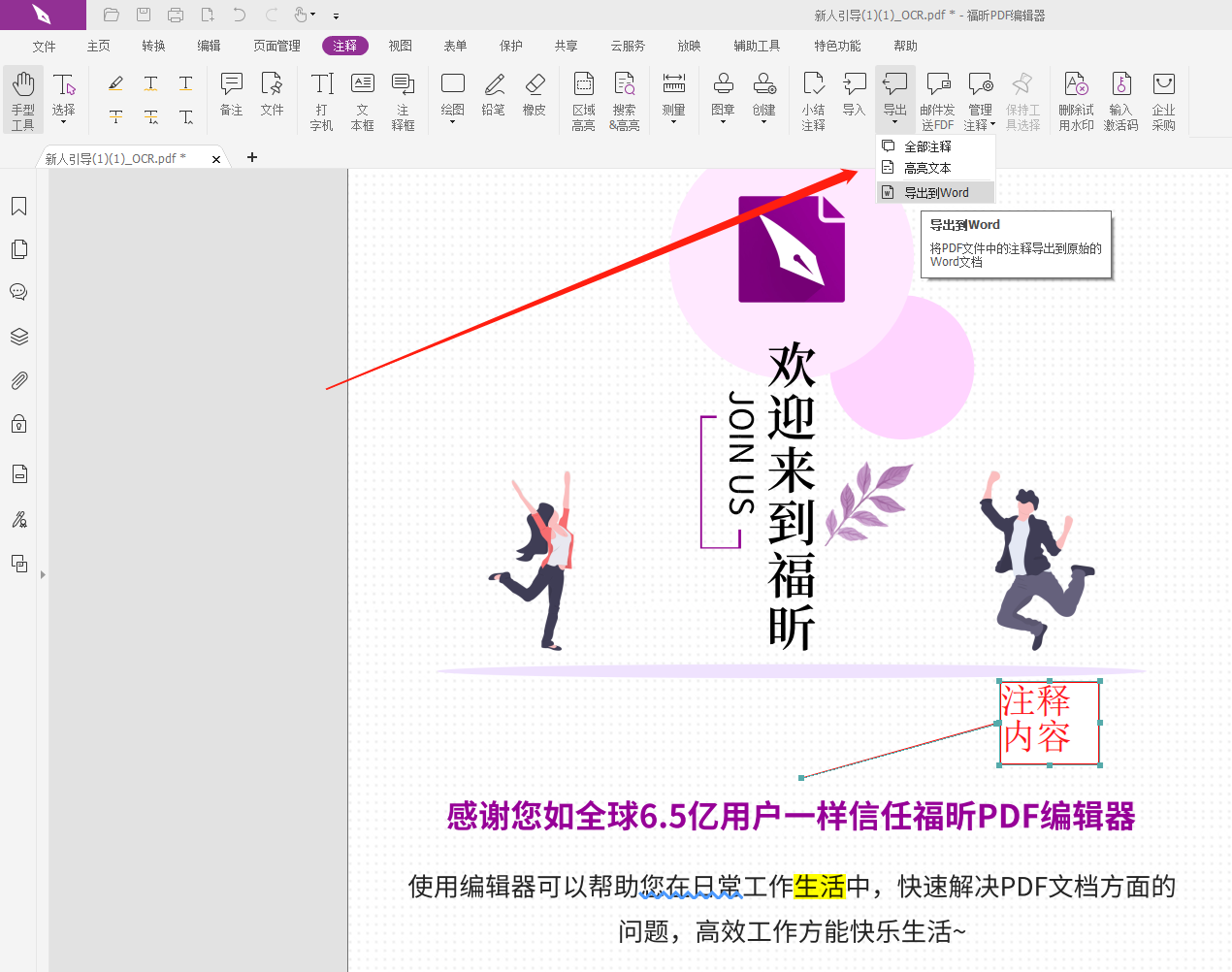Select the 手型工具 (Hand tool)
The height and width of the screenshot is (972, 1232).
(x=22, y=97)
